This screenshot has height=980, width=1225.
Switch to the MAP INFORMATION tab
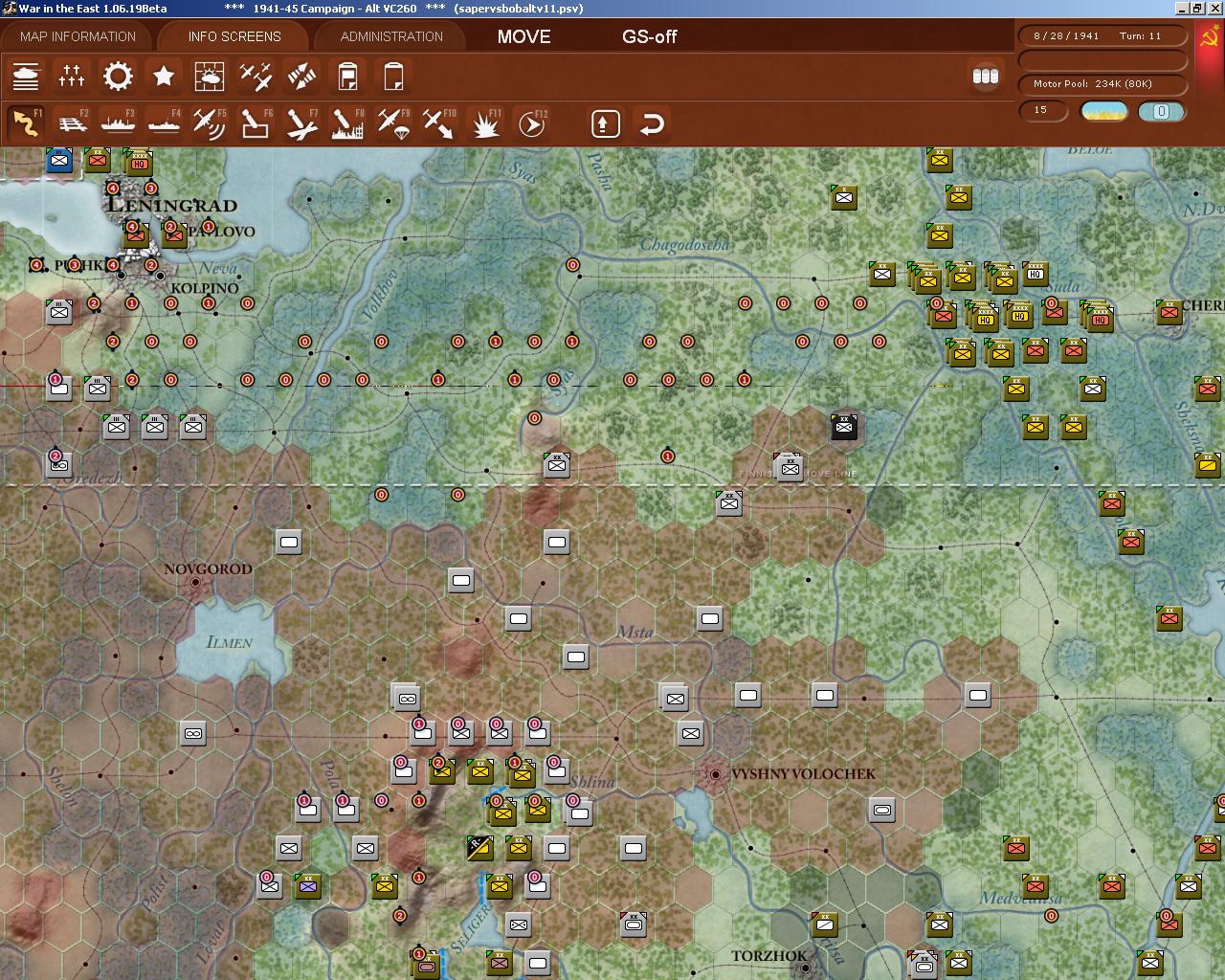click(78, 36)
